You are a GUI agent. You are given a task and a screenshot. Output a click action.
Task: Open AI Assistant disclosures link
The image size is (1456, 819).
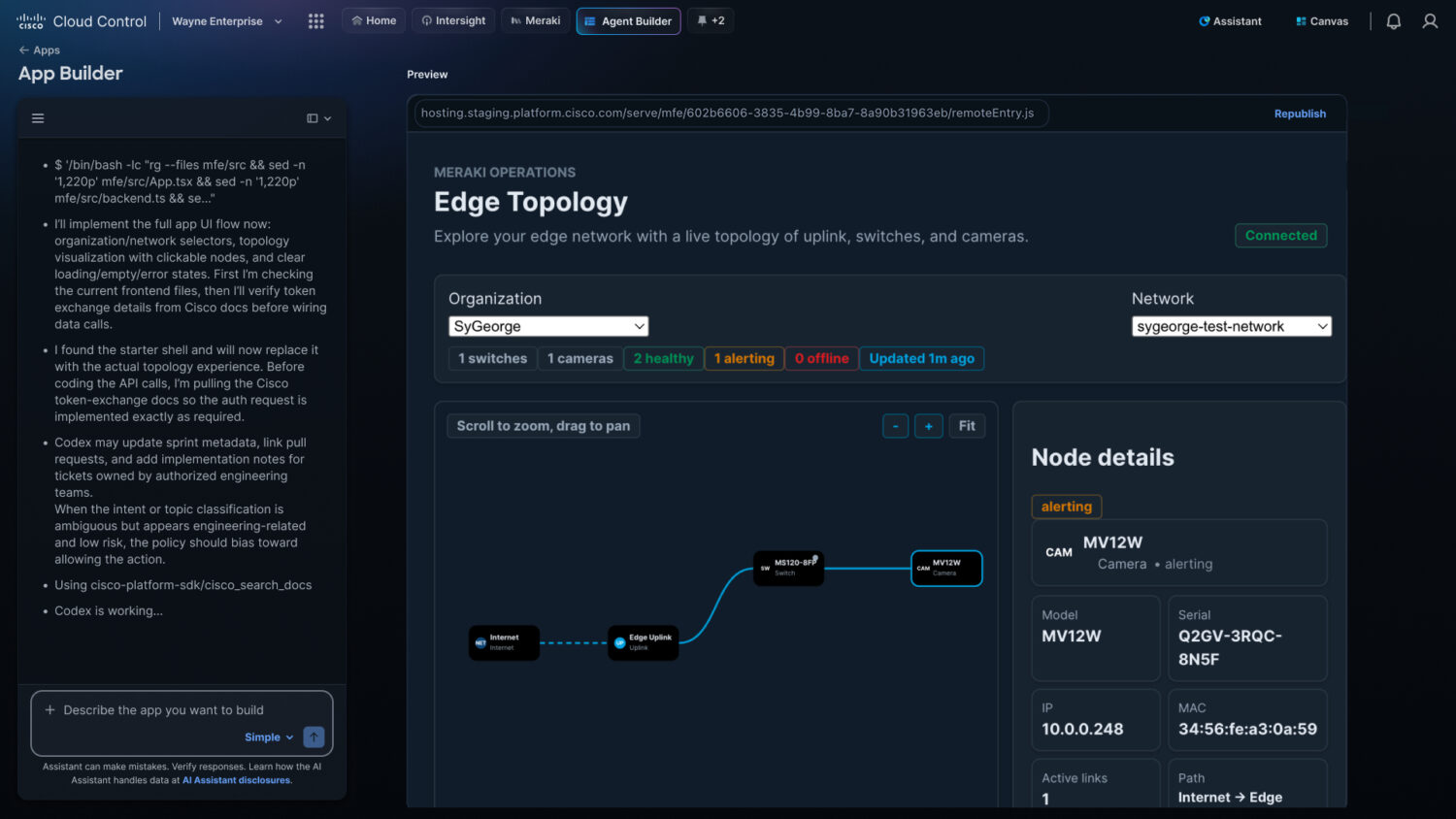tap(237, 780)
